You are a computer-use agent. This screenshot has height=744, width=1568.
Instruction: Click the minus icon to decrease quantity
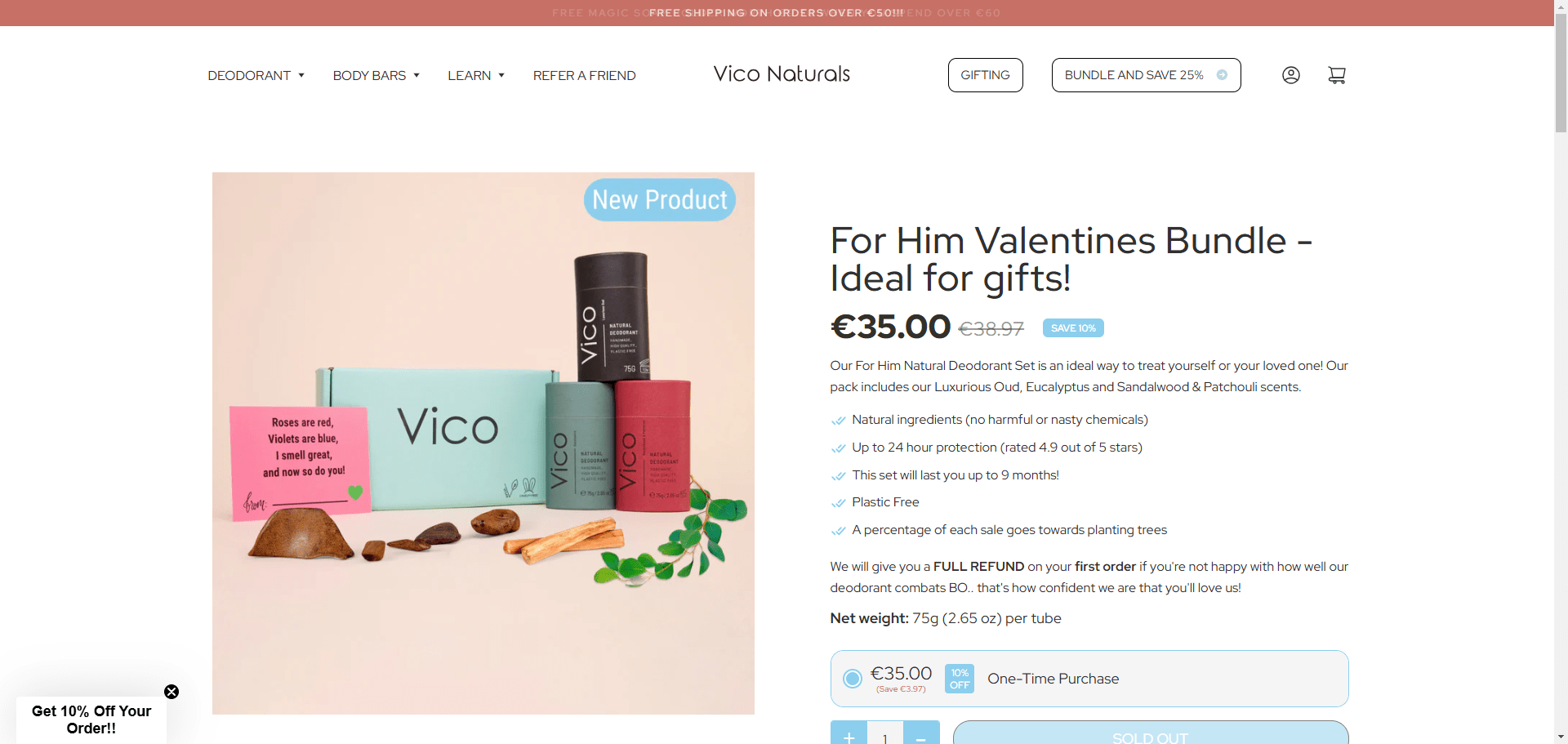[x=922, y=737]
